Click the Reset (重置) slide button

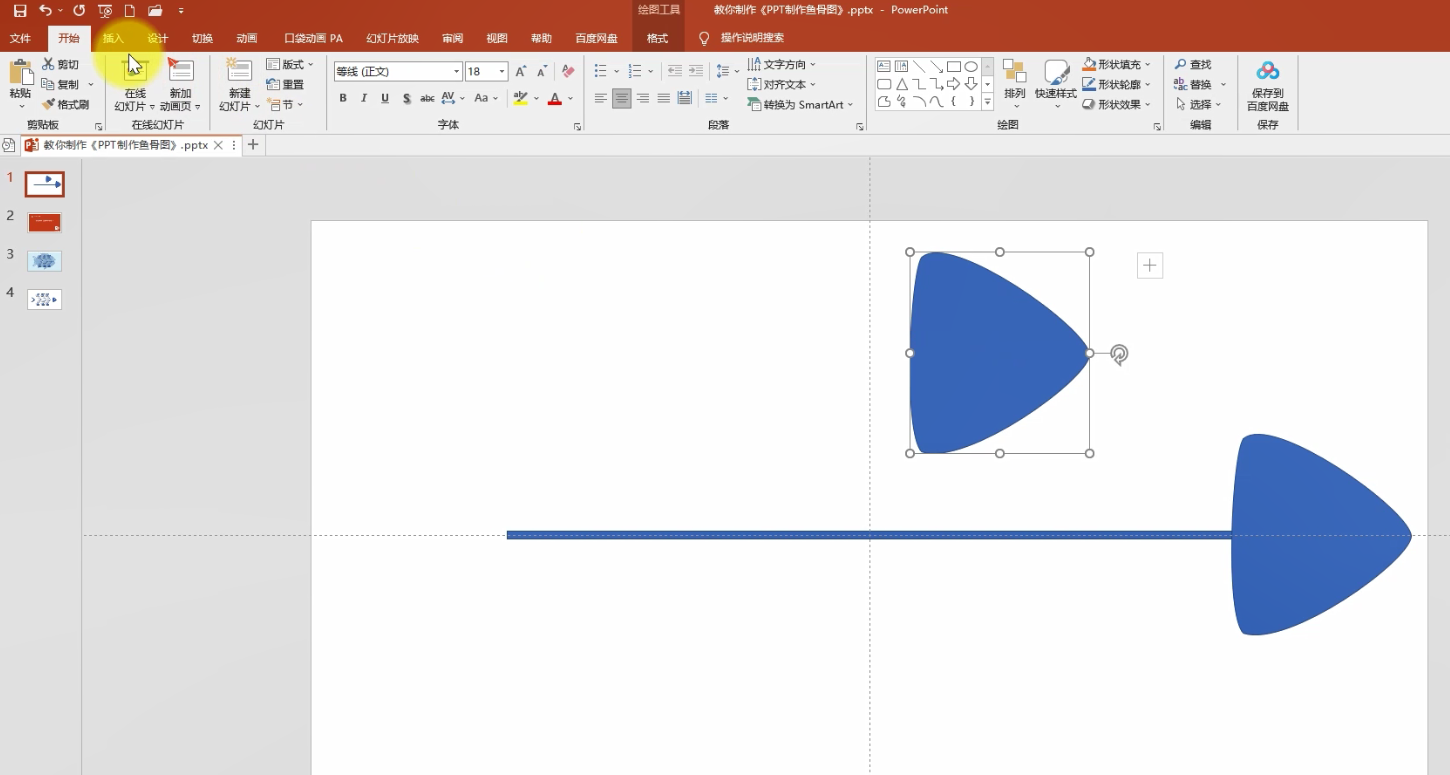pyautogui.click(x=285, y=84)
